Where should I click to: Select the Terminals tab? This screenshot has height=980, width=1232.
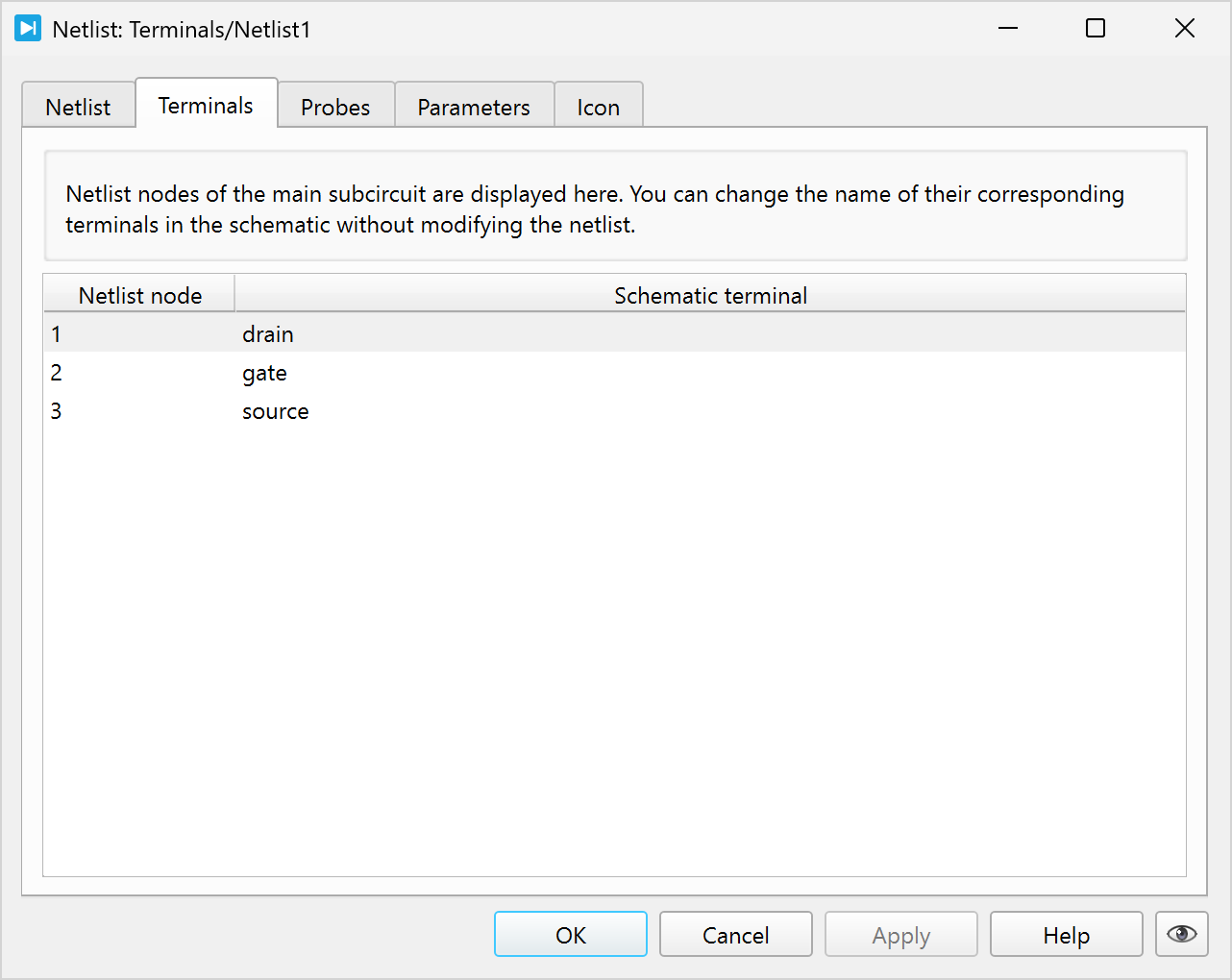click(x=206, y=105)
